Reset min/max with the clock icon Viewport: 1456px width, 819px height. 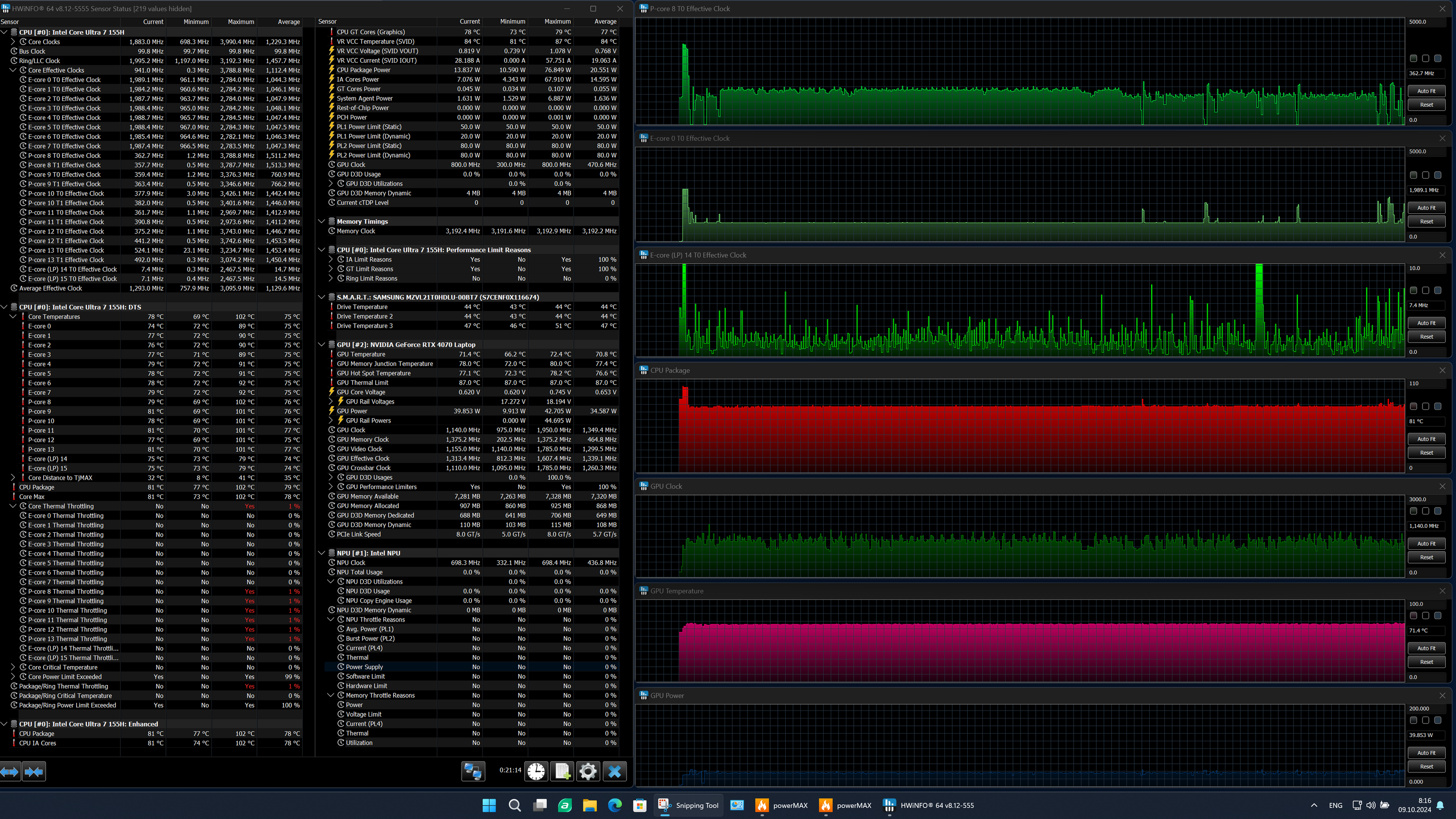click(x=536, y=771)
